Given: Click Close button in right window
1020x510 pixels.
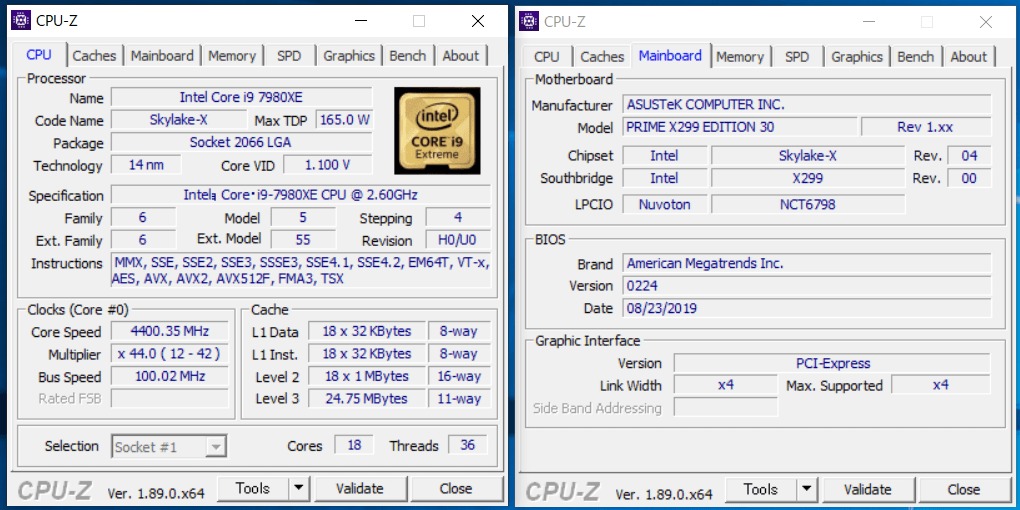Looking at the screenshot, I should point(964,489).
